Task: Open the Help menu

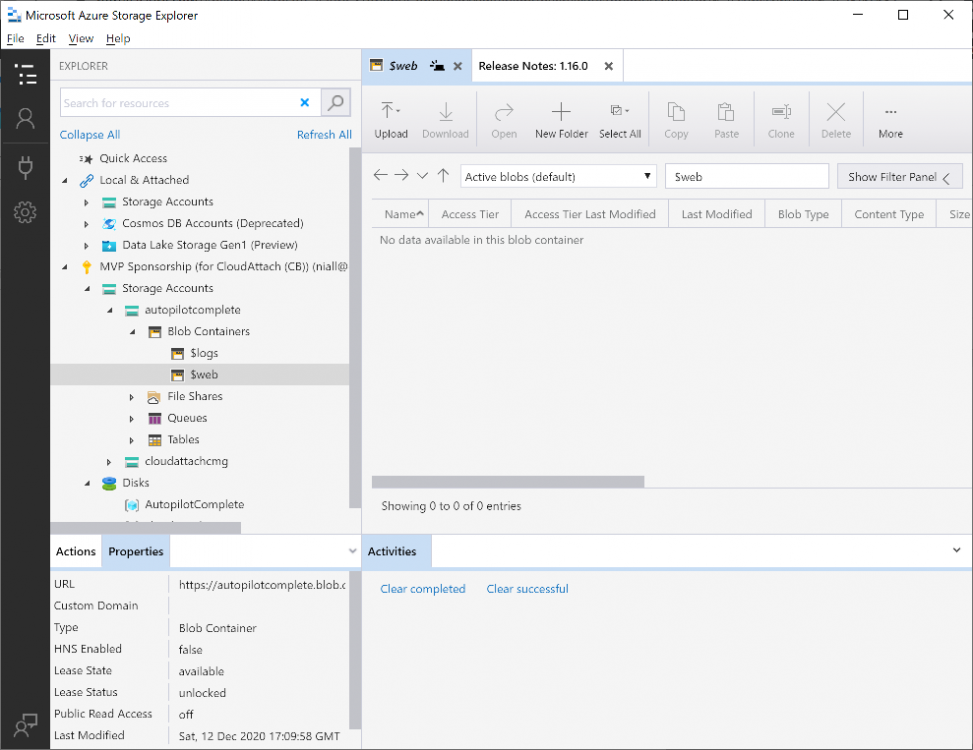Action: coord(118,38)
